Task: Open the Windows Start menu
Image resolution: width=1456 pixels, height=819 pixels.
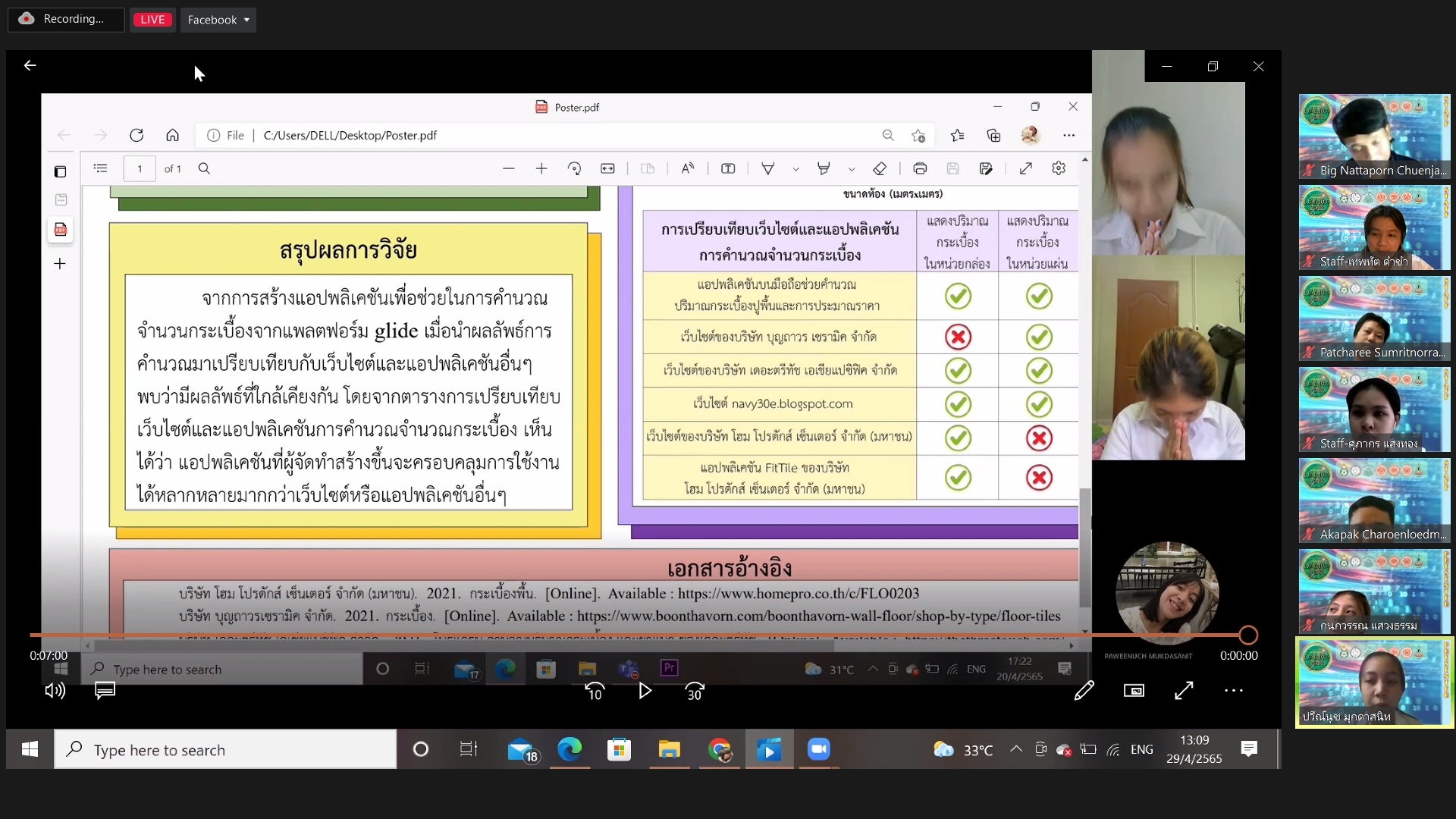Action: point(30,749)
